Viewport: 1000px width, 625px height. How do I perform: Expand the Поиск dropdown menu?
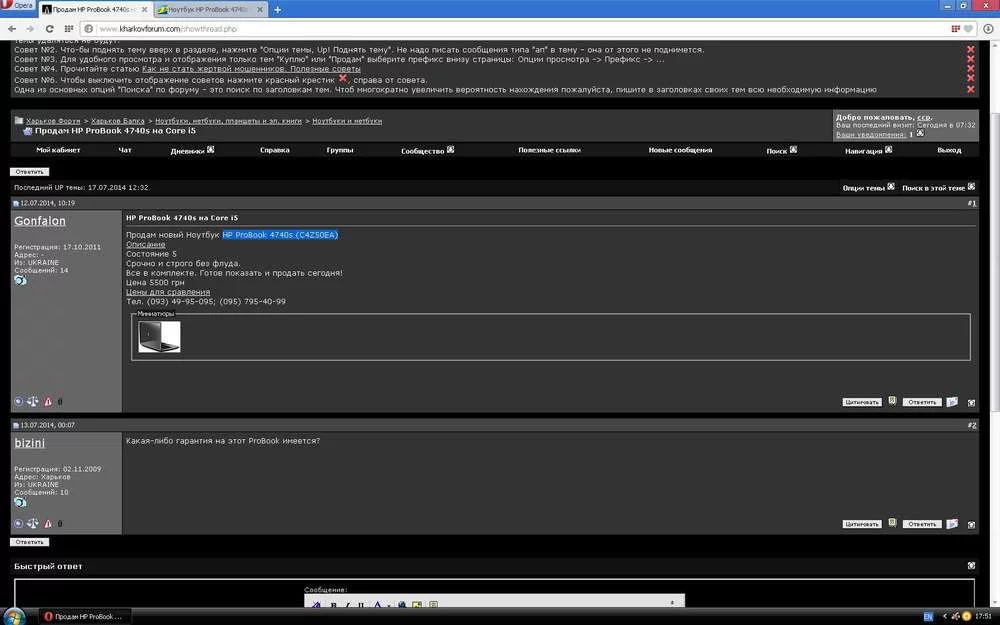(x=793, y=150)
